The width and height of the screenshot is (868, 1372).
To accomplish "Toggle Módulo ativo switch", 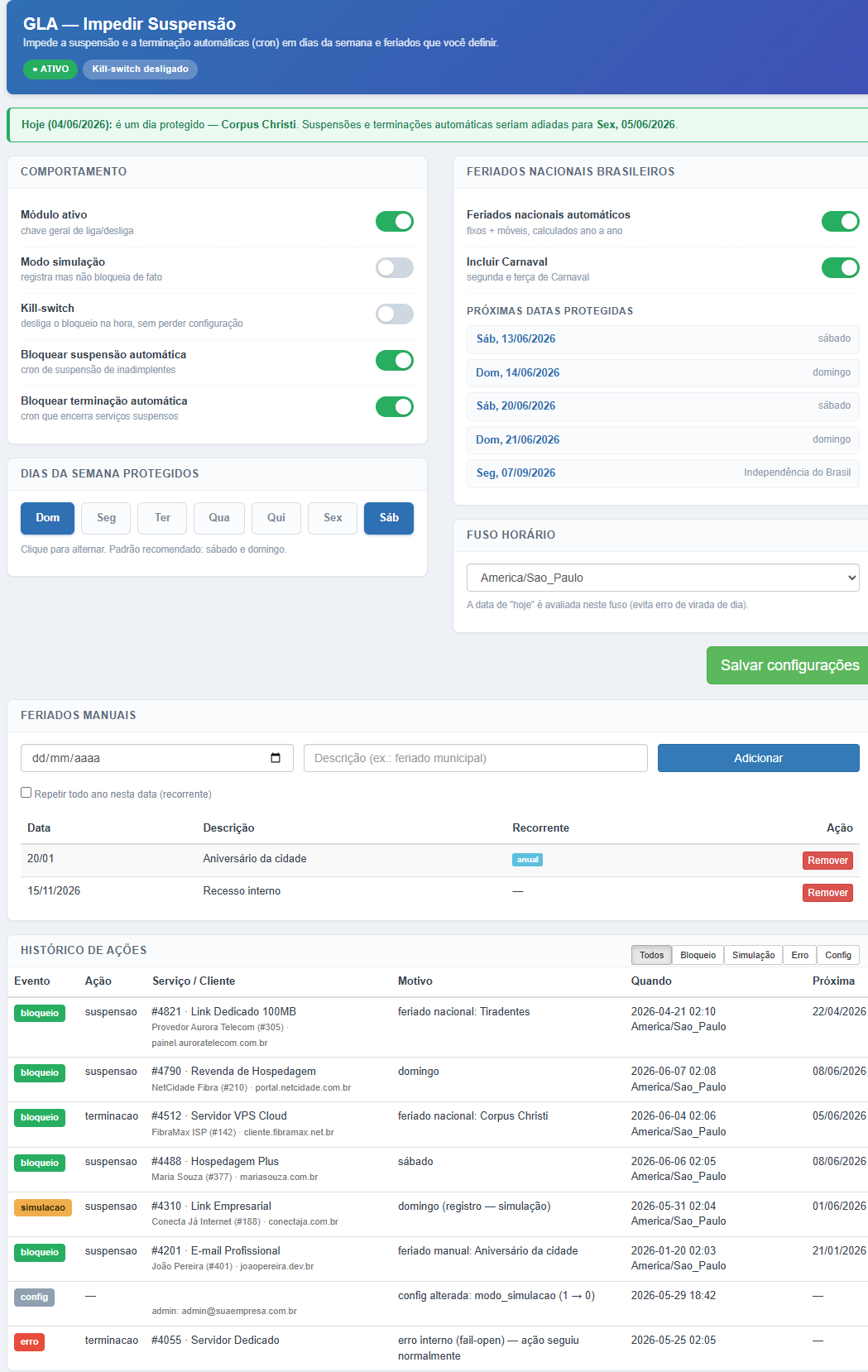I will [x=395, y=221].
